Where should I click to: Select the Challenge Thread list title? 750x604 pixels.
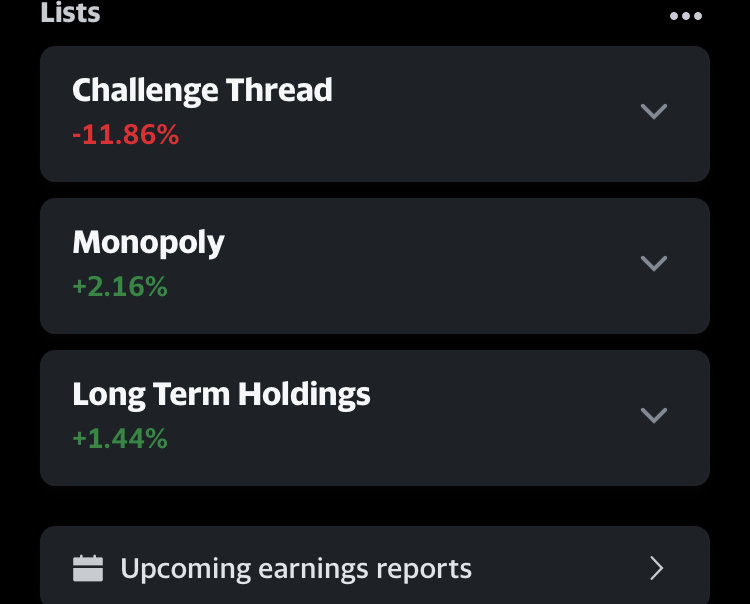click(x=202, y=90)
